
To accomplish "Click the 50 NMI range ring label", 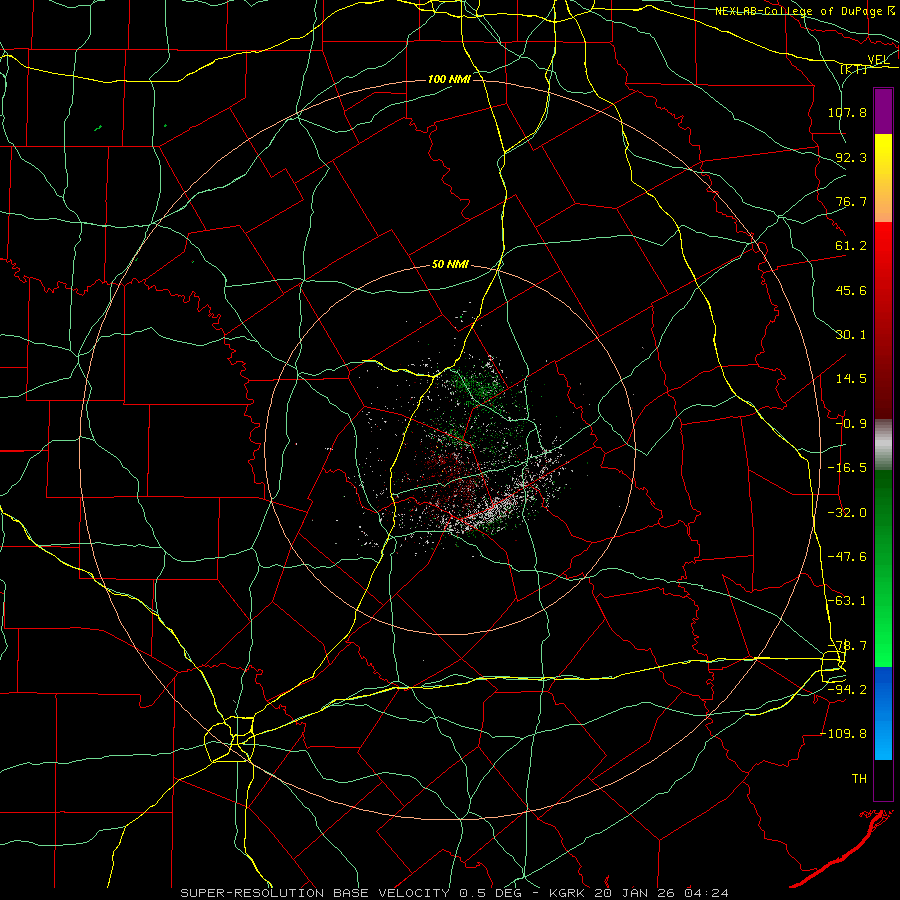I will [450, 264].
